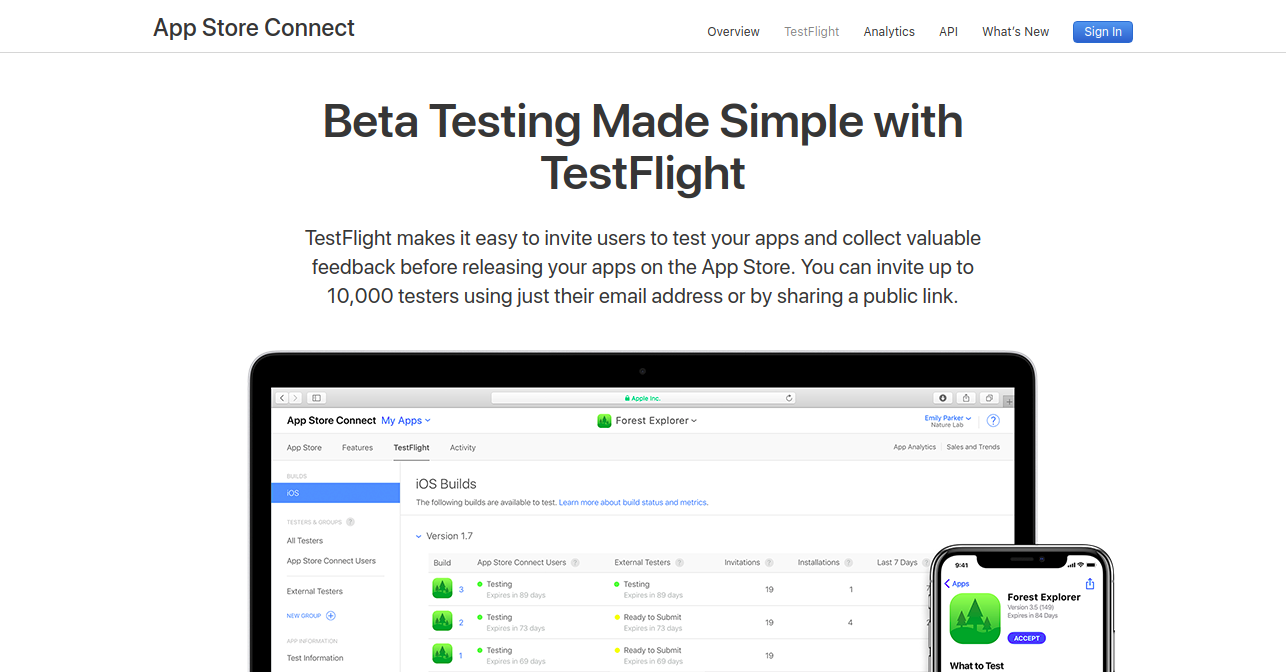Select External Testers in sidebar
This screenshot has width=1286, height=672.
click(x=315, y=591)
